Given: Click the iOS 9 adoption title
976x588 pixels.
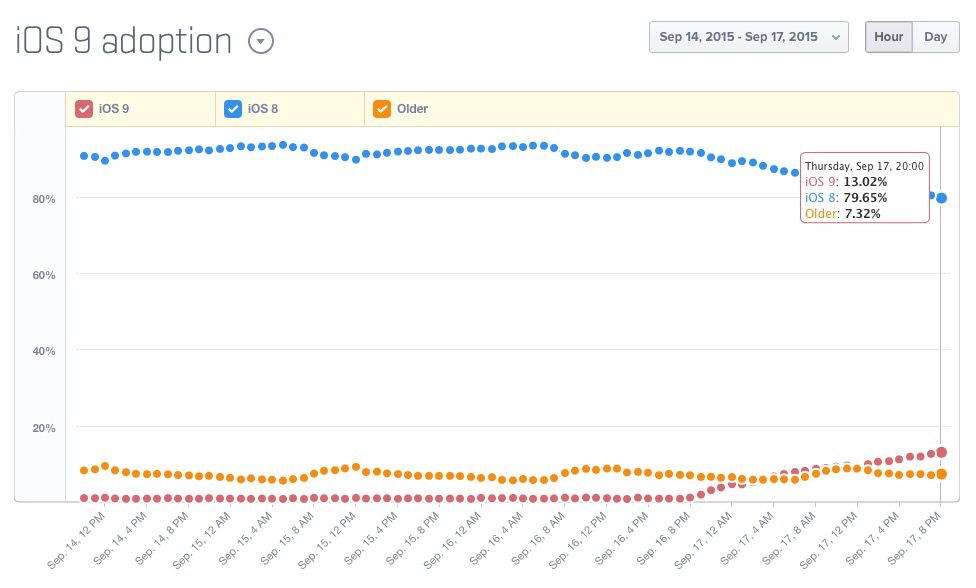Looking at the screenshot, I should tap(124, 41).
